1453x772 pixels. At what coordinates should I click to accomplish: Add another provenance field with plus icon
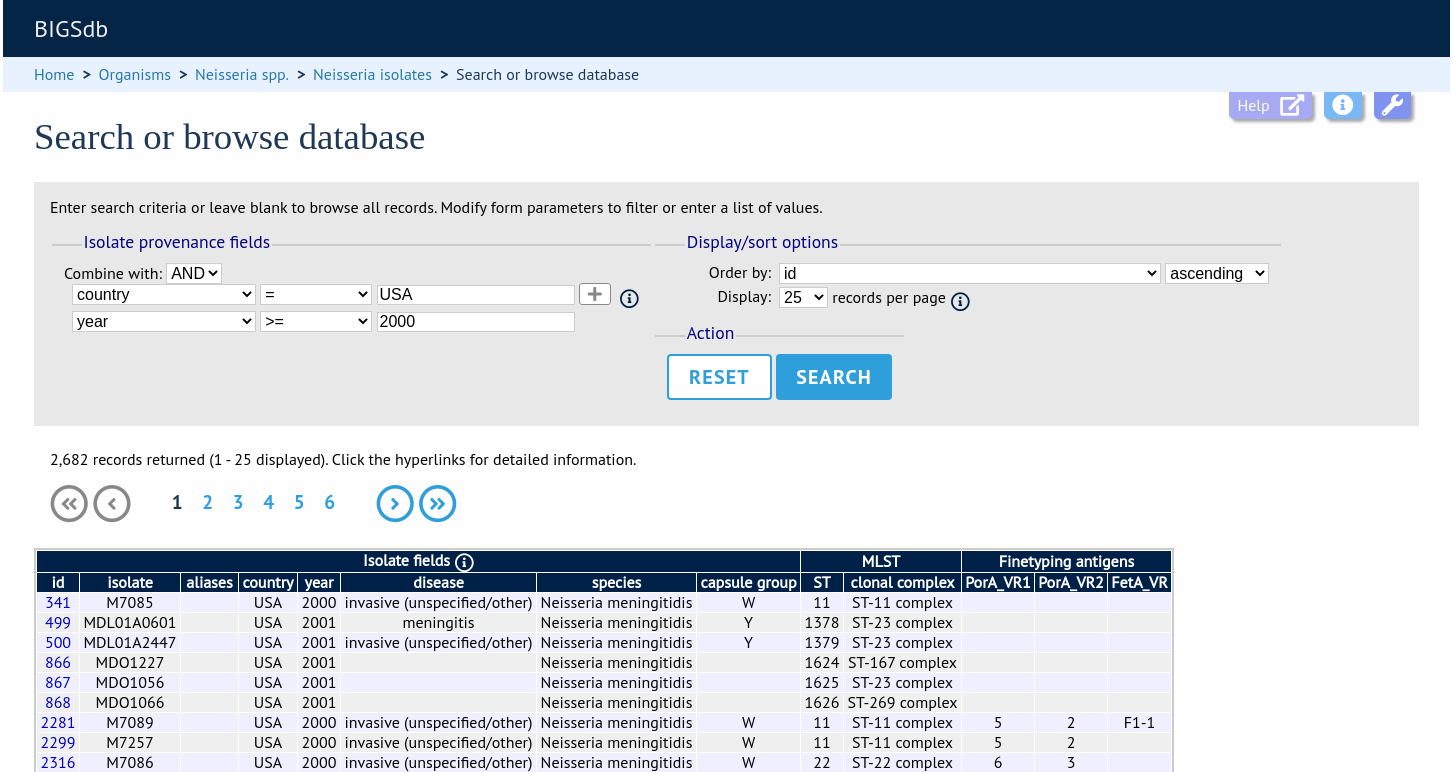point(595,294)
